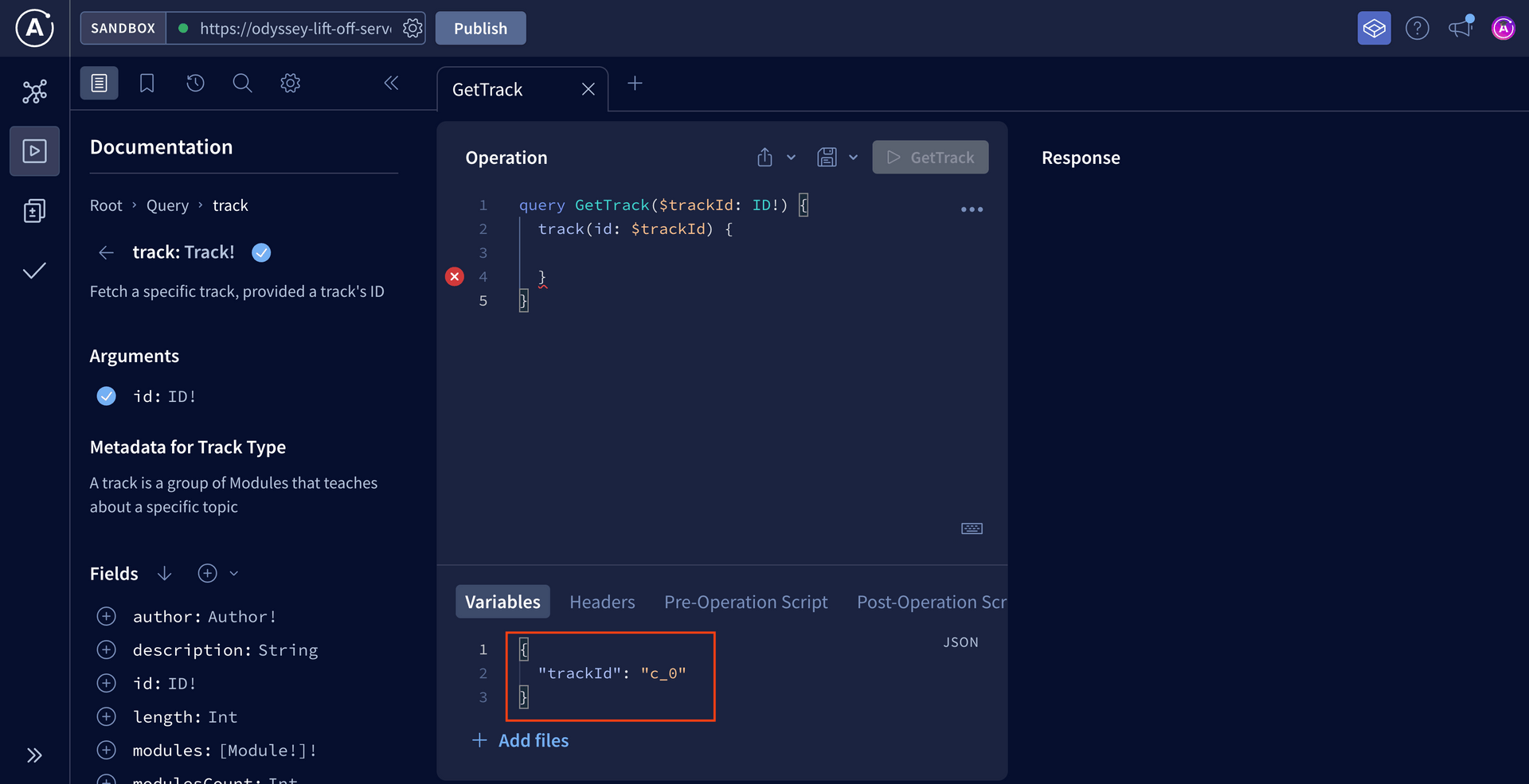The height and width of the screenshot is (784, 1529).
Task: Click the Publish button
Action: (480, 28)
